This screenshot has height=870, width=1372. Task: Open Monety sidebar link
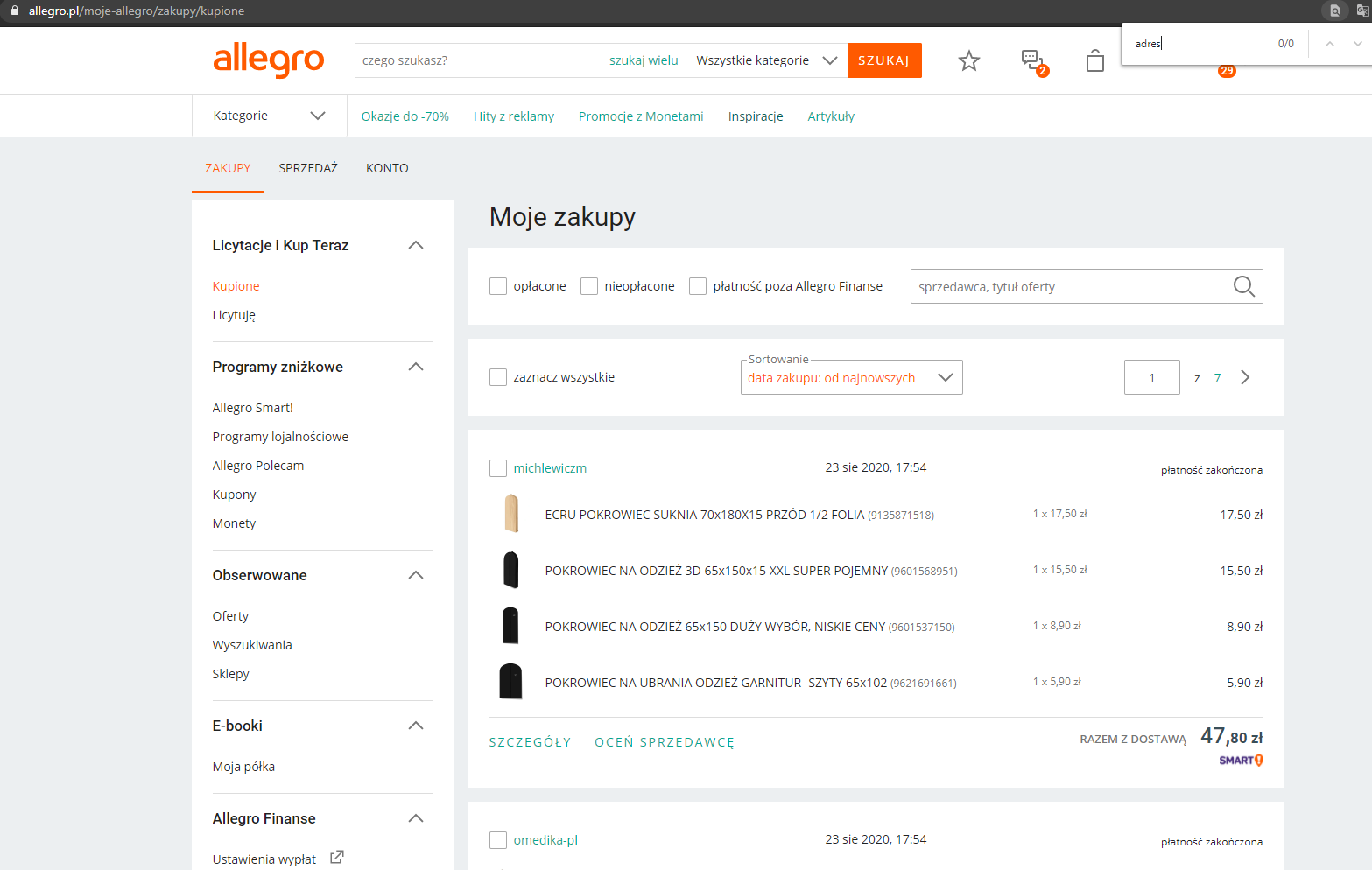point(234,523)
